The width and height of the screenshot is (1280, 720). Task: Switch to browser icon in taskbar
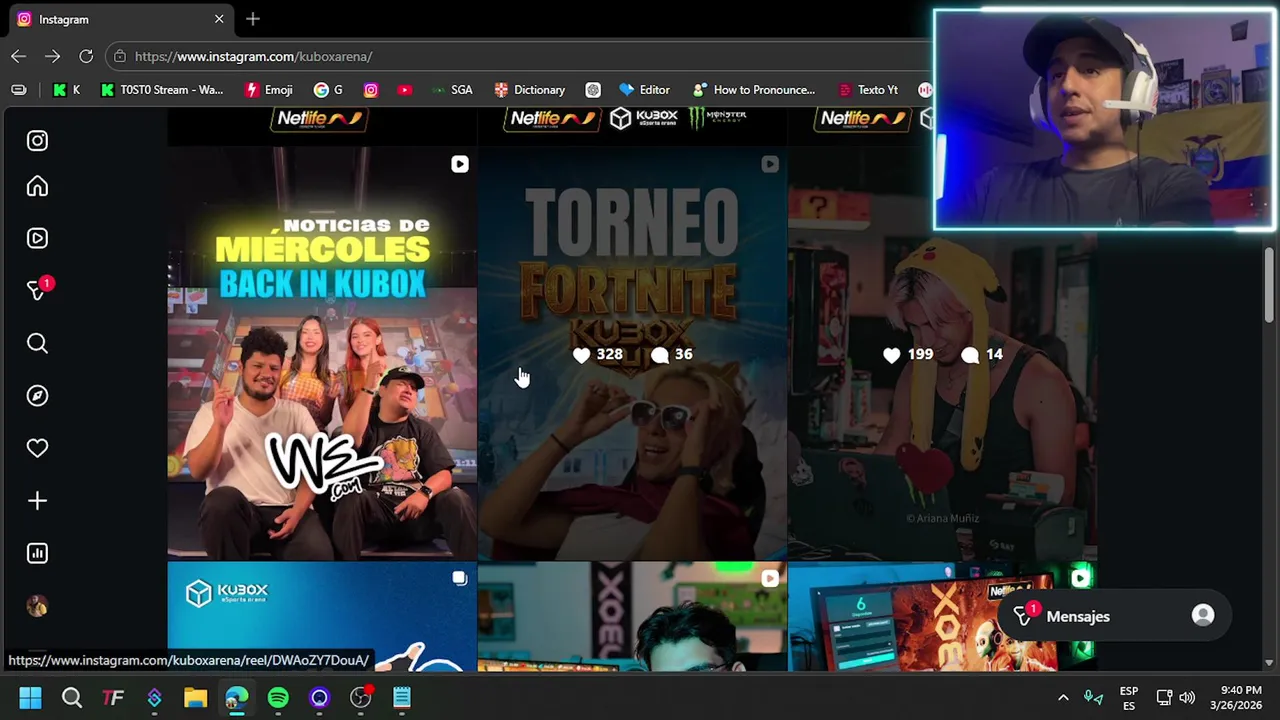pos(236,697)
